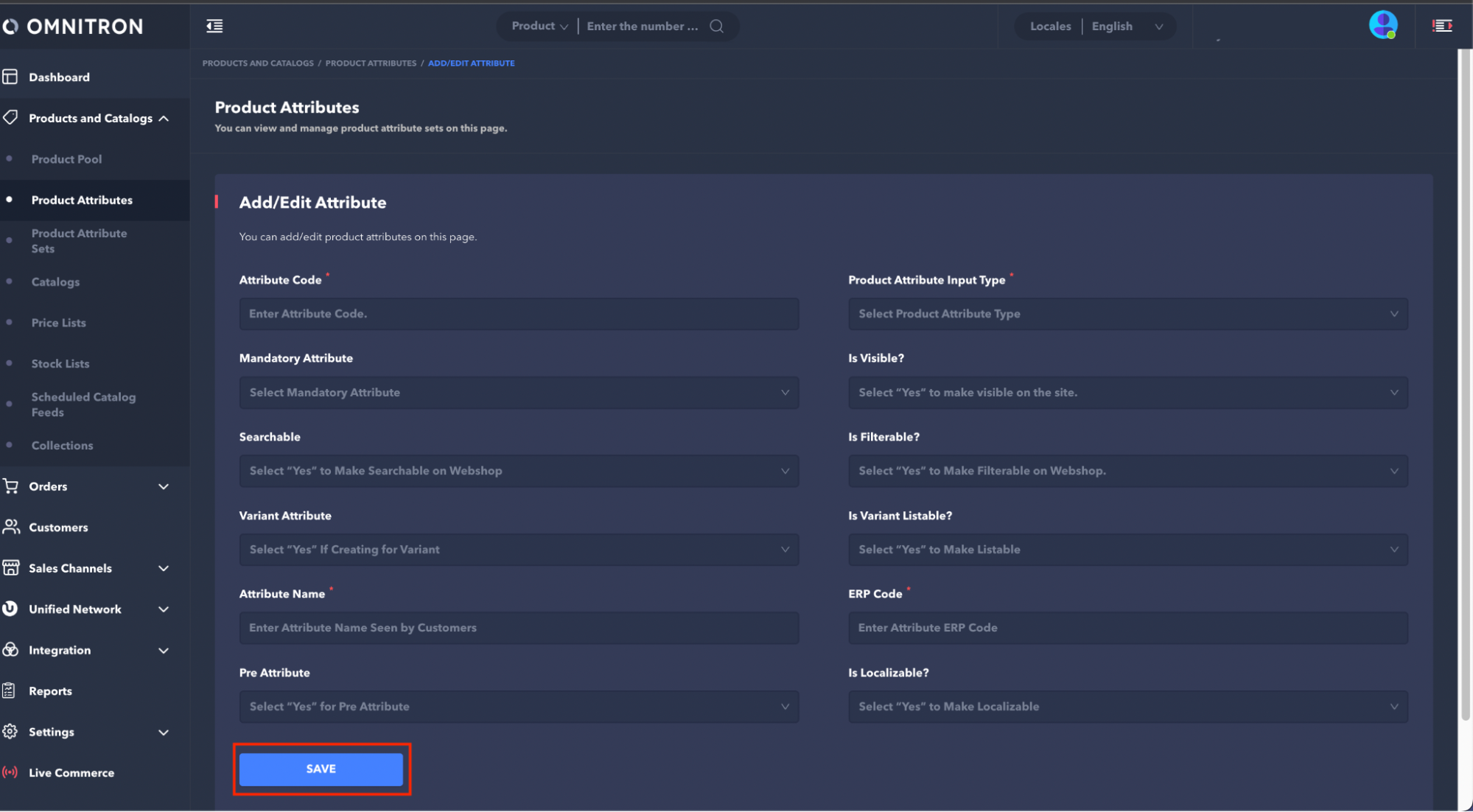Click the Attribute Code input field
This screenshot has width=1473, height=812.
pyautogui.click(x=519, y=314)
